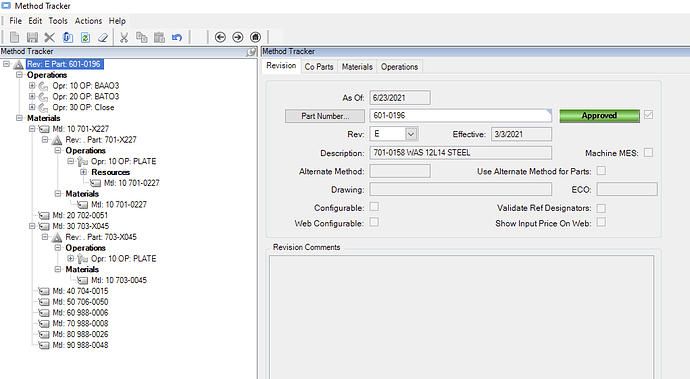Image resolution: width=690 pixels, height=379 pixels.
Task: Click the material icon beside Mtl: 90 988-0048
Action: (44, 345)
